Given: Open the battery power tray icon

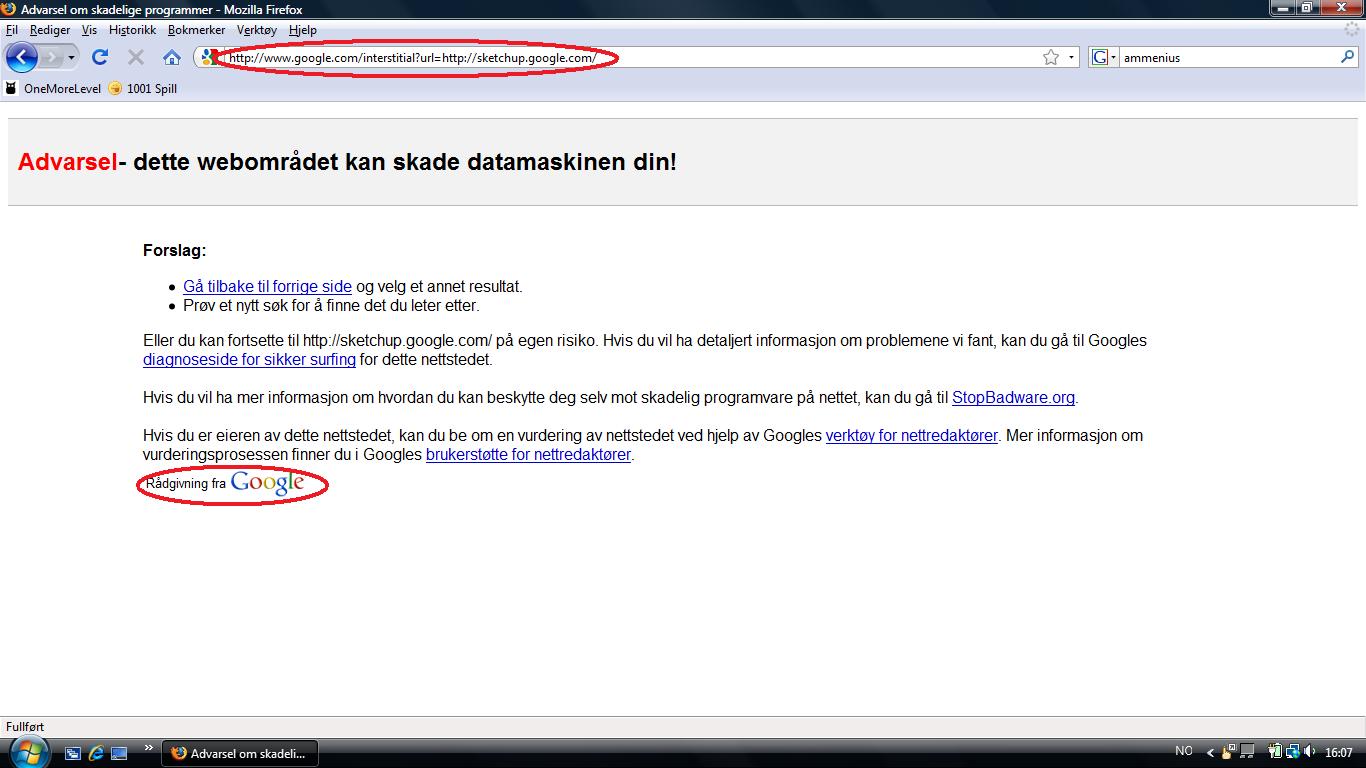Looking at the screenshot, I should point(1275,751).
